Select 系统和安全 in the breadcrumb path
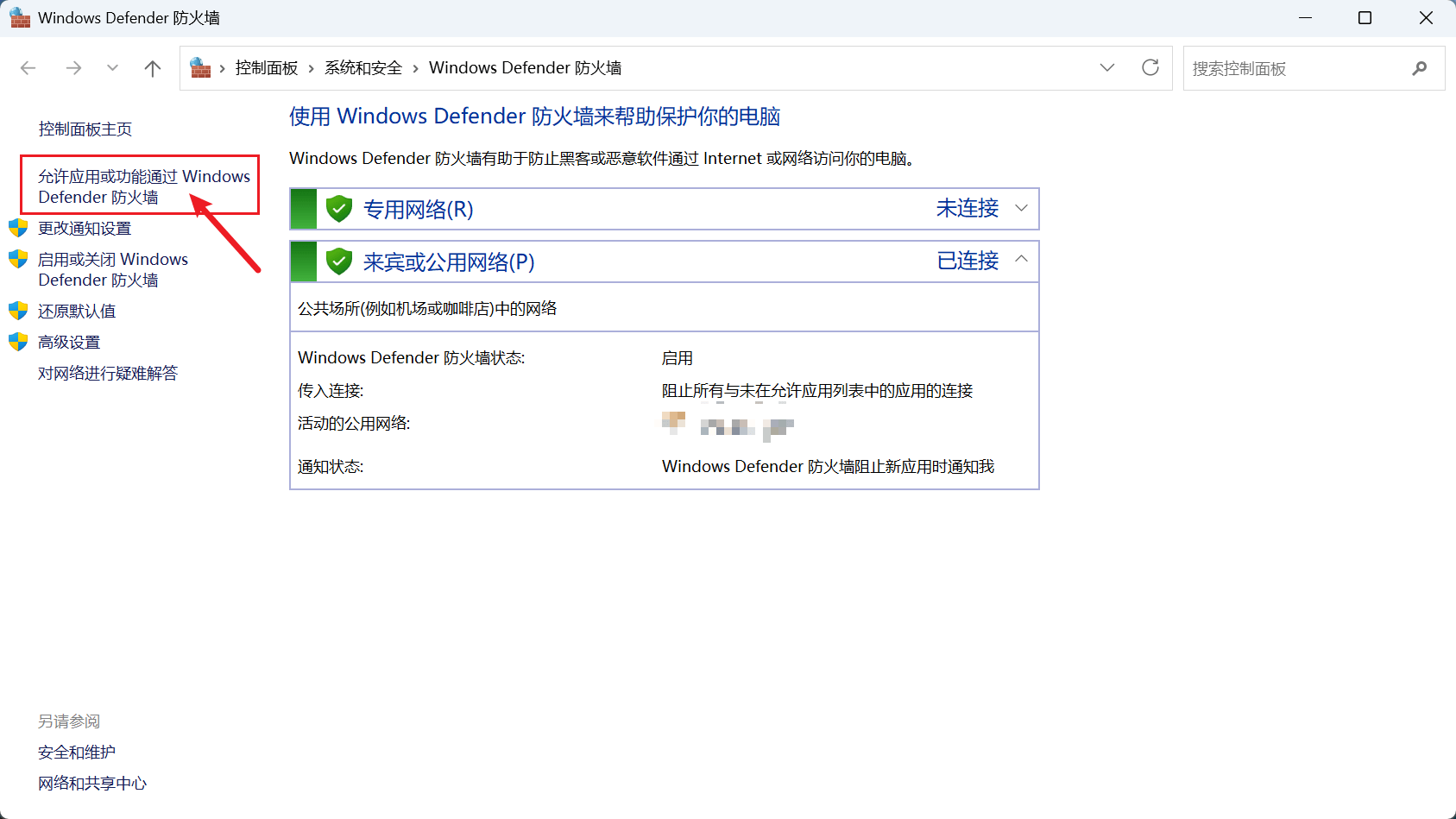 click(363, 68)
